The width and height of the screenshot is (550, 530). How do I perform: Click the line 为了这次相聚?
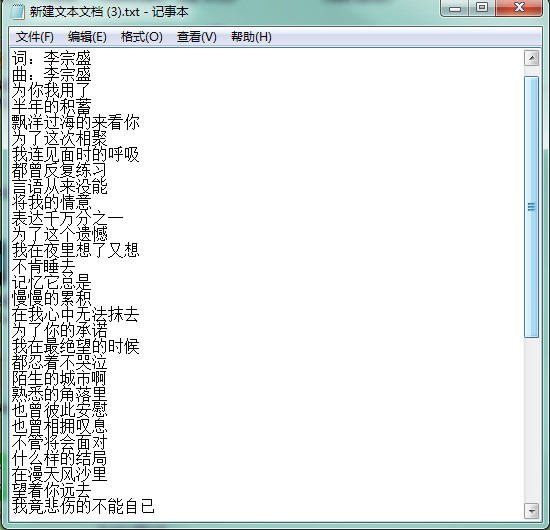pos(60,139)
